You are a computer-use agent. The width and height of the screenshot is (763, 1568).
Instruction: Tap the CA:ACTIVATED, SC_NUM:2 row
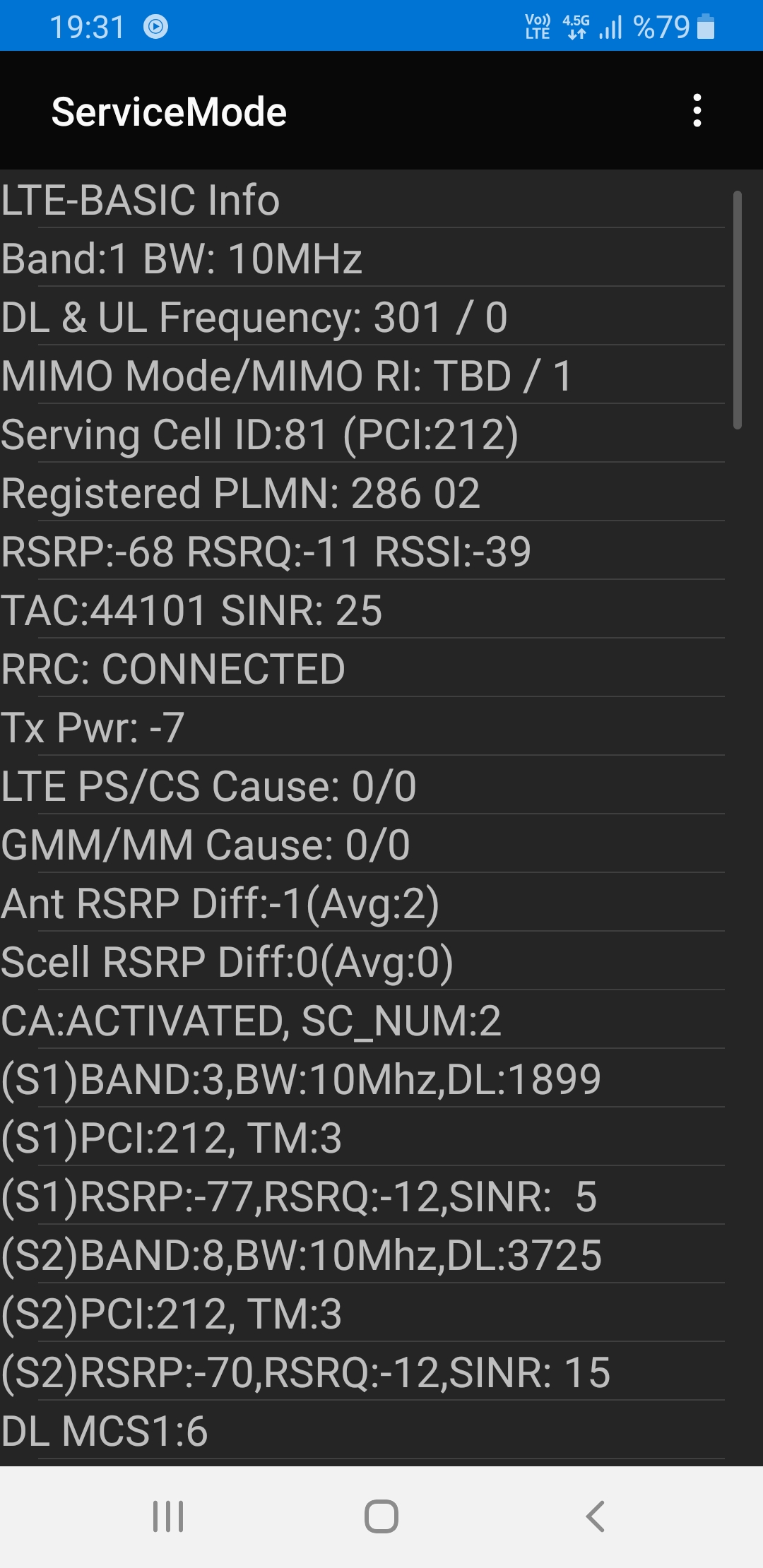pos(362,1020)
